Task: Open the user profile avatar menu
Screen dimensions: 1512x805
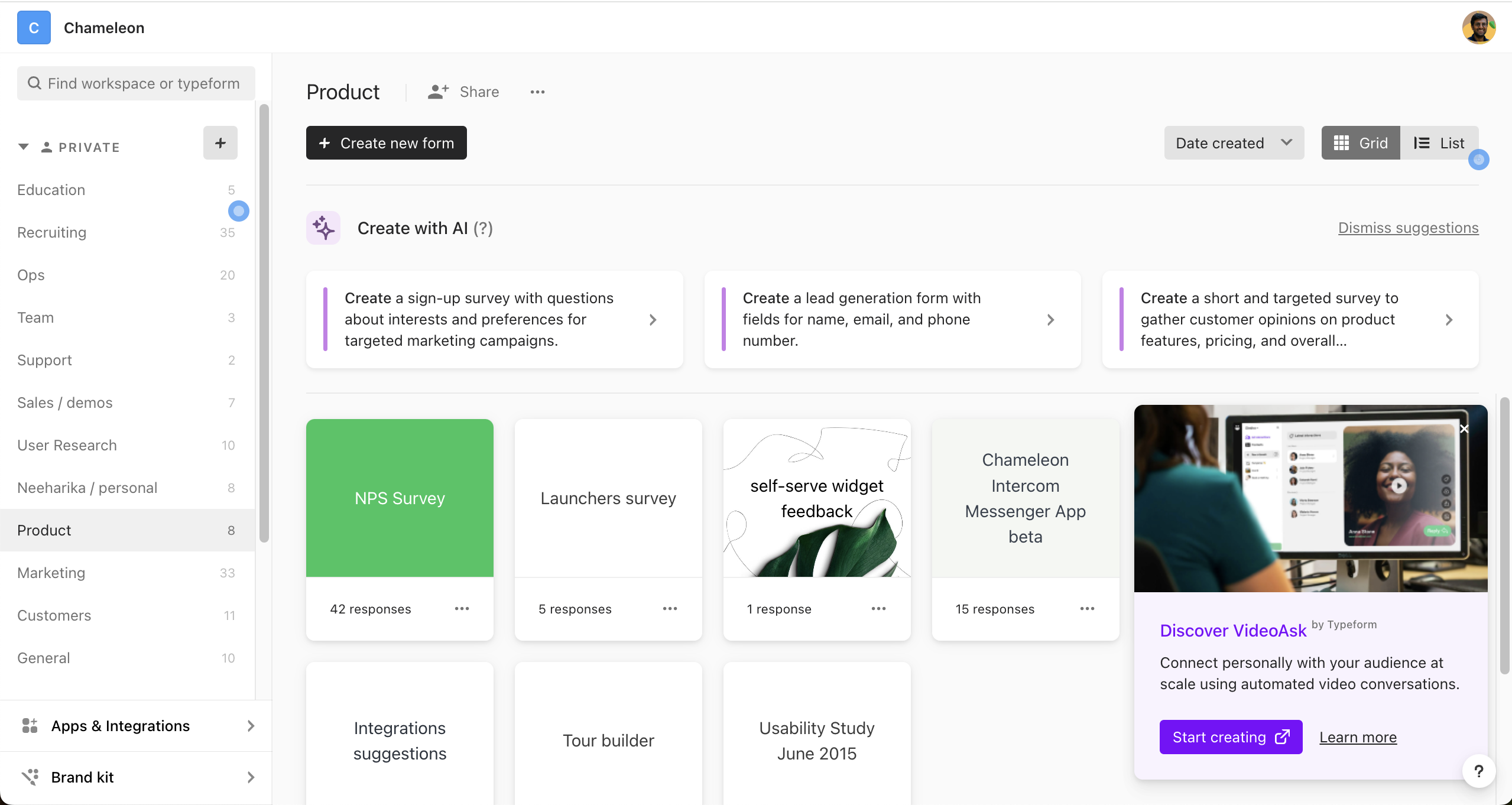Action: click(1478, 28)
